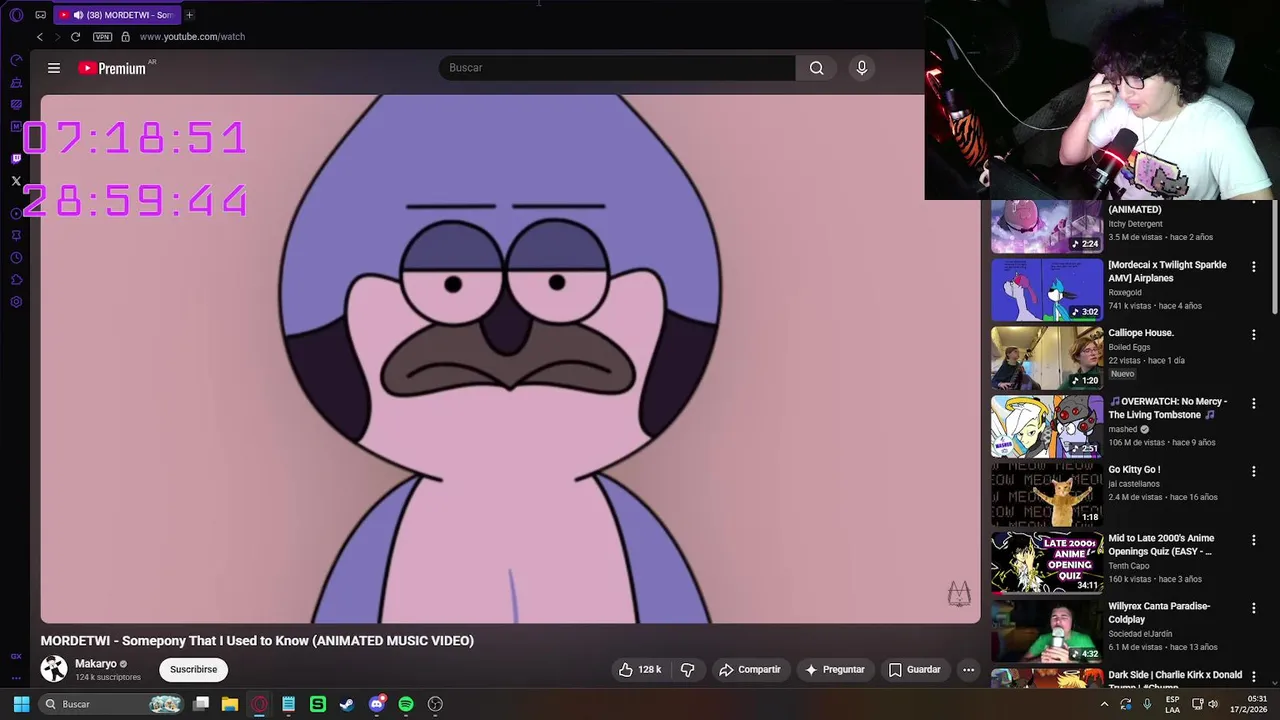The height and width of the screenshot is (720, 1280).
Task: Open history clock icon in the sidebar
Action: pyautogui.click(x=16, y=258)
